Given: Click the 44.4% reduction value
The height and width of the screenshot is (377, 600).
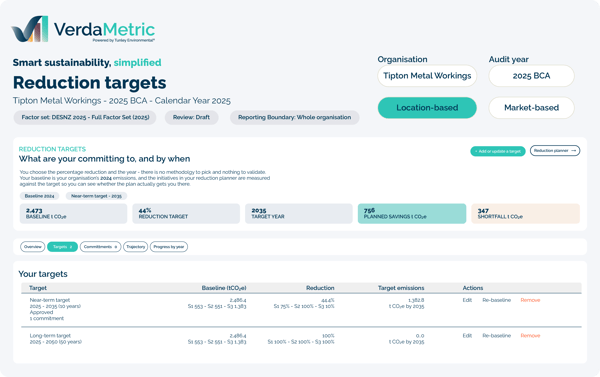Looking at the screenshot, I should click(328, 300).
